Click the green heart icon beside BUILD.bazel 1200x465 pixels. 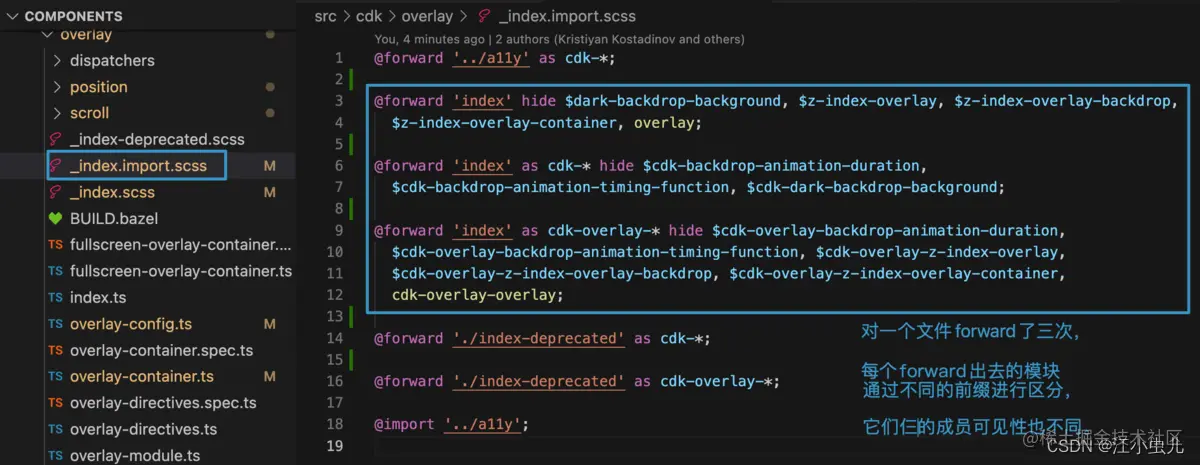click(x=56, y=218)
